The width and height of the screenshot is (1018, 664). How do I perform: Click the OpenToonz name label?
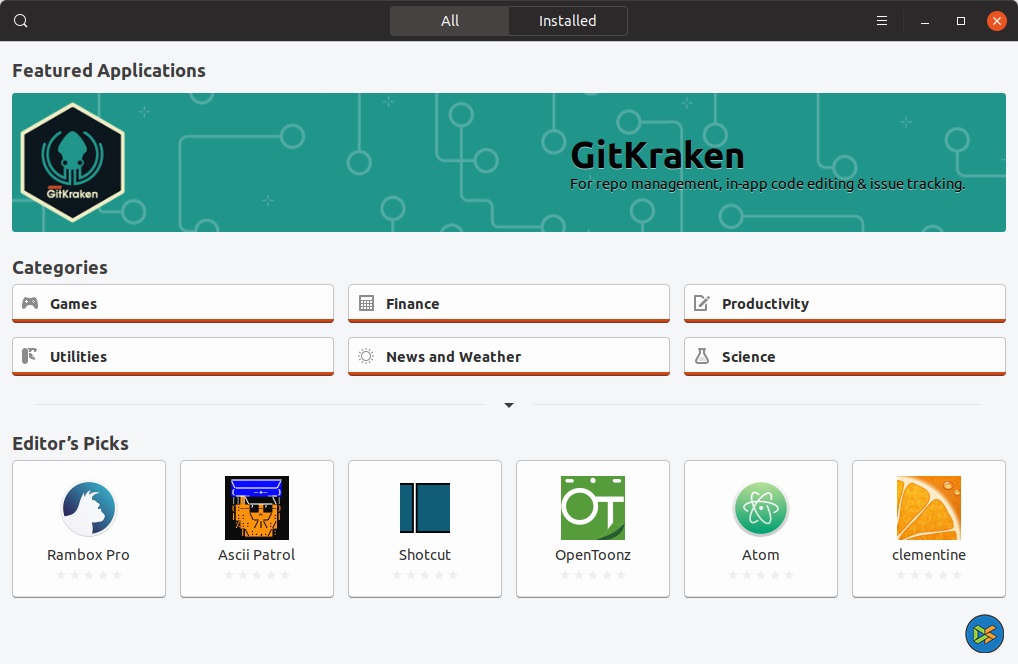pos(593,555)
